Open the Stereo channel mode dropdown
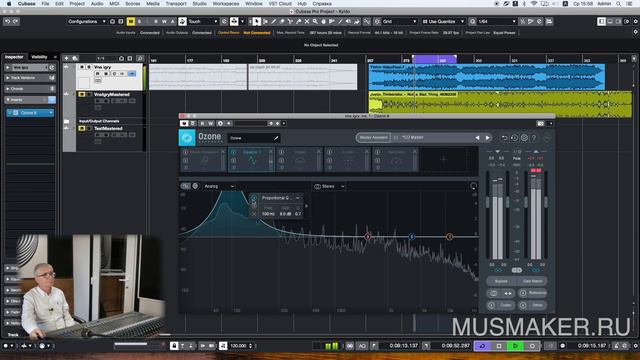This screenshot has width=640, height=360. tap(329, 187)
